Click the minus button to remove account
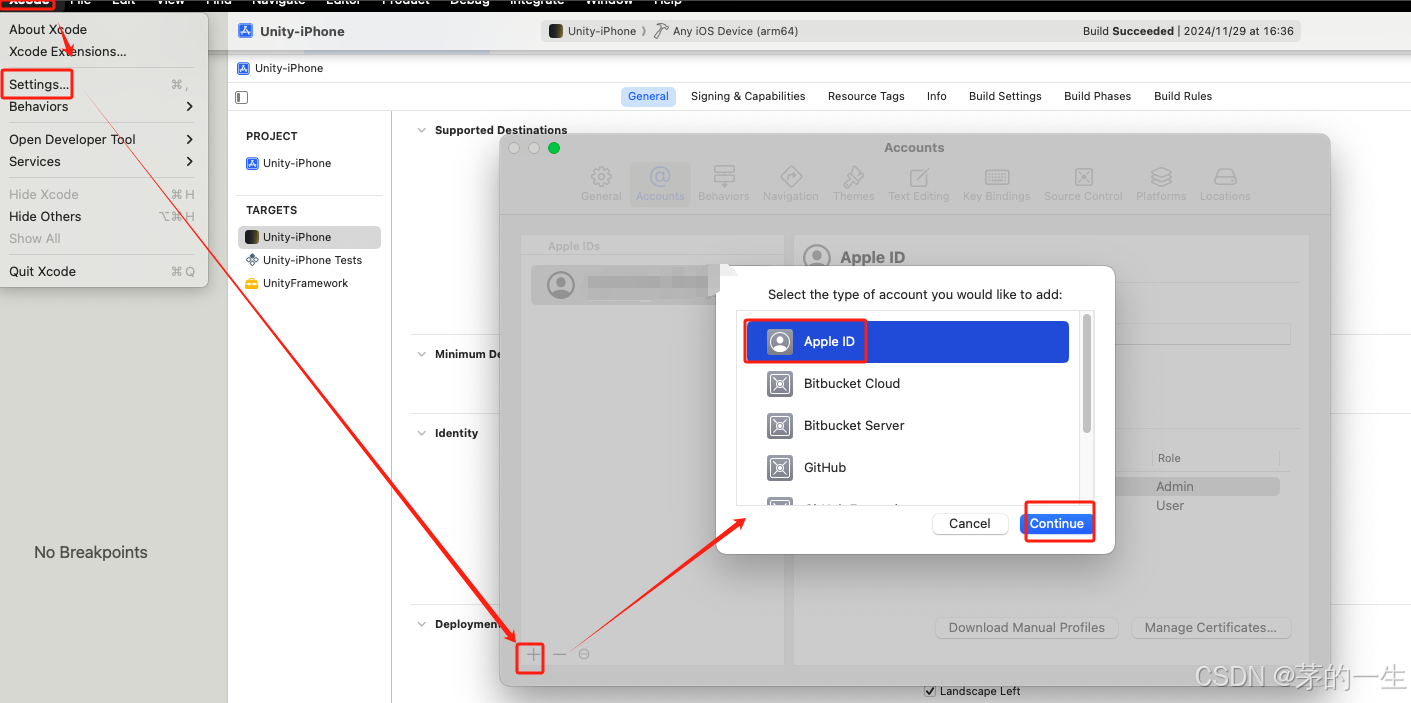Screen dimensions: 1411x703 tap(559, 654)
